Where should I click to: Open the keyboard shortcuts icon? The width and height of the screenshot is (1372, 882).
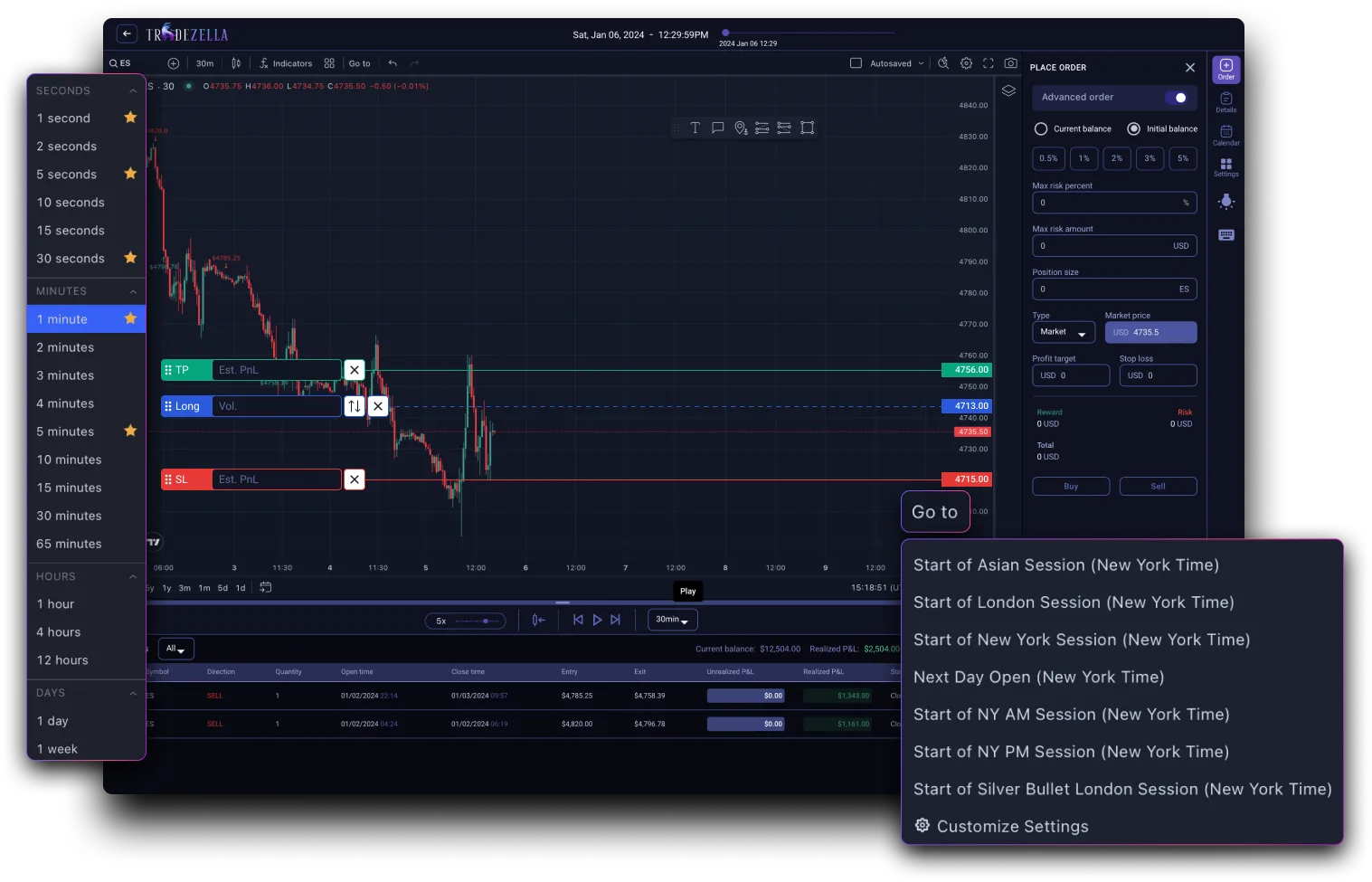click(x=1226, y=235)
